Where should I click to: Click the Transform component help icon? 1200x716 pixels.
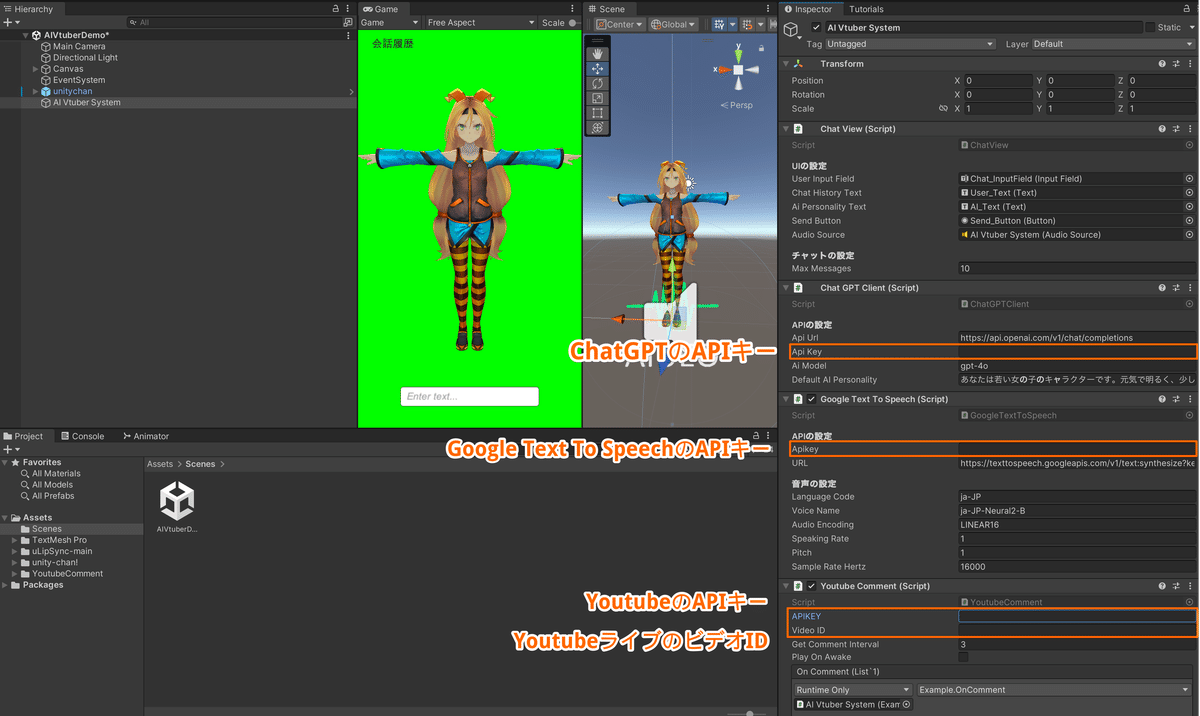[x=1161, y=63]
